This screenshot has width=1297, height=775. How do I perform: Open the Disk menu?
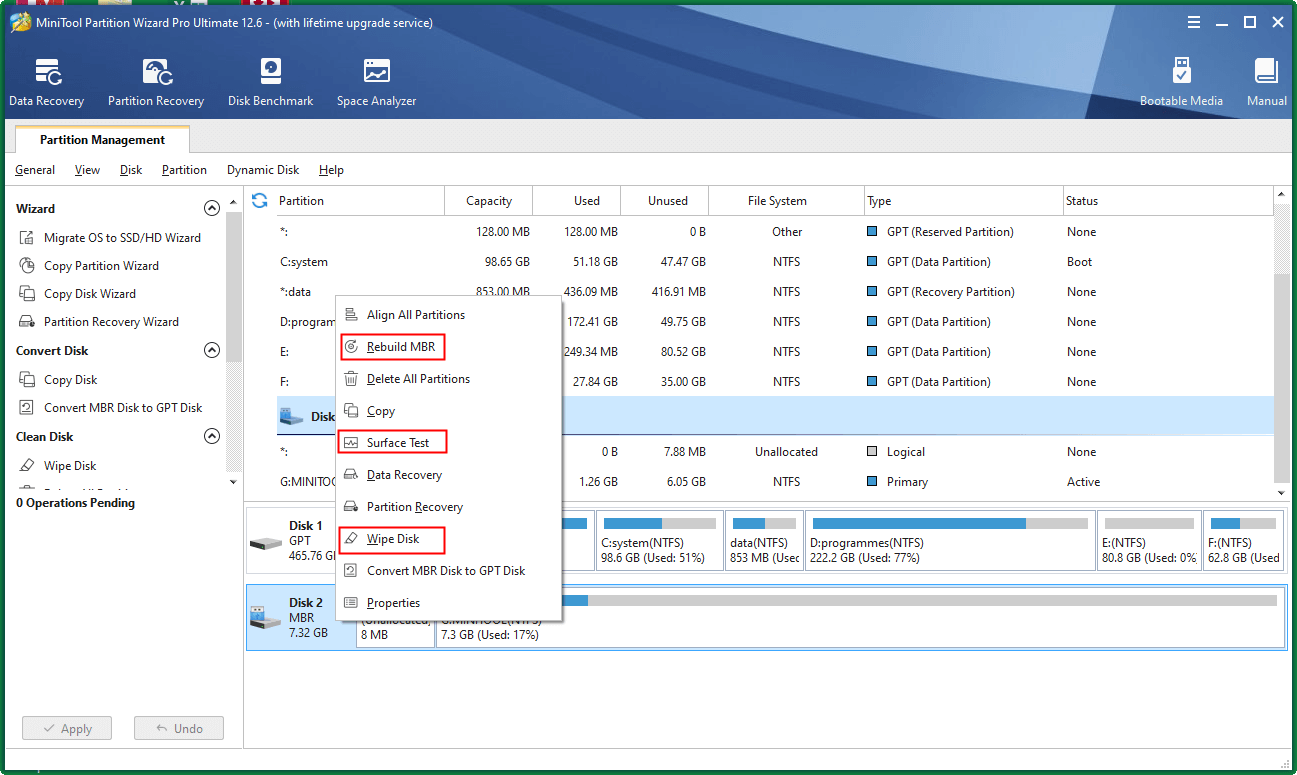[131, 170]
